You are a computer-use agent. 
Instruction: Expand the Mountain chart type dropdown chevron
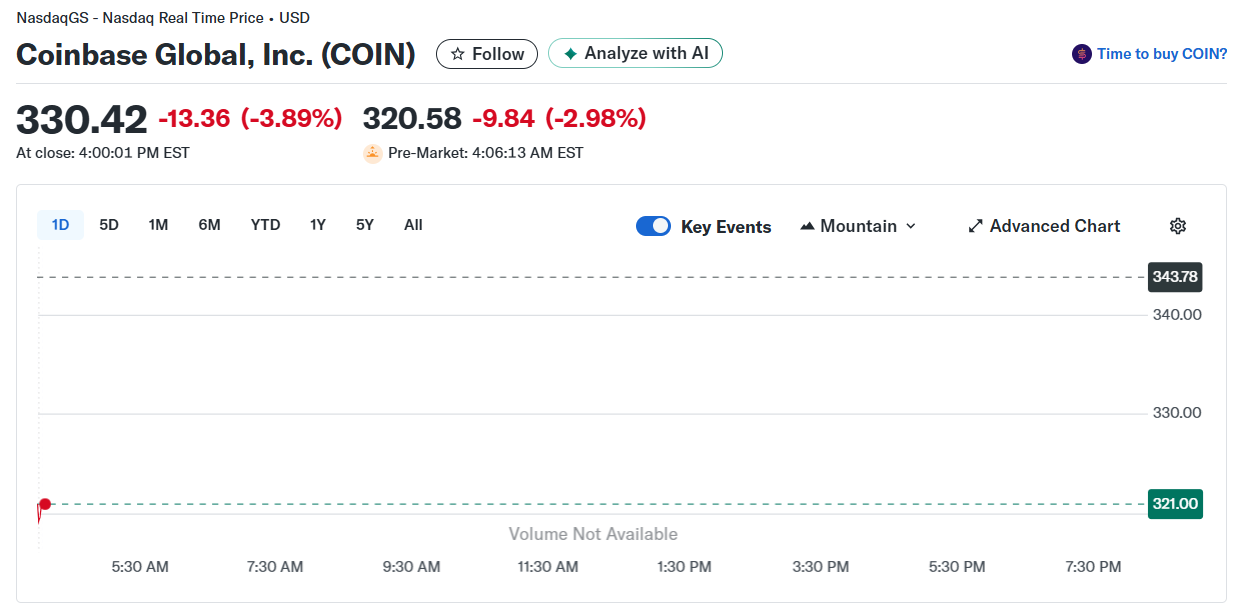[x=911, y=226]
